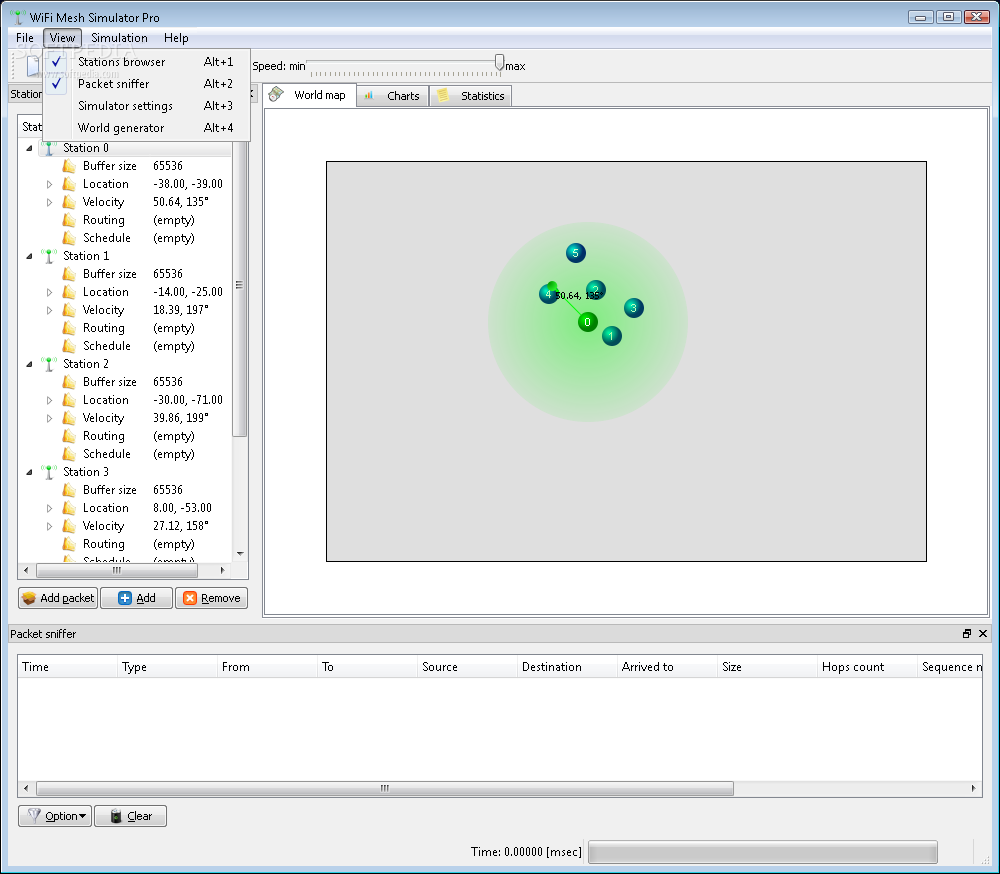This screenshot has width=1000, height=874.
Task: Click the Station 3 antenna icon
Action: 48,472
